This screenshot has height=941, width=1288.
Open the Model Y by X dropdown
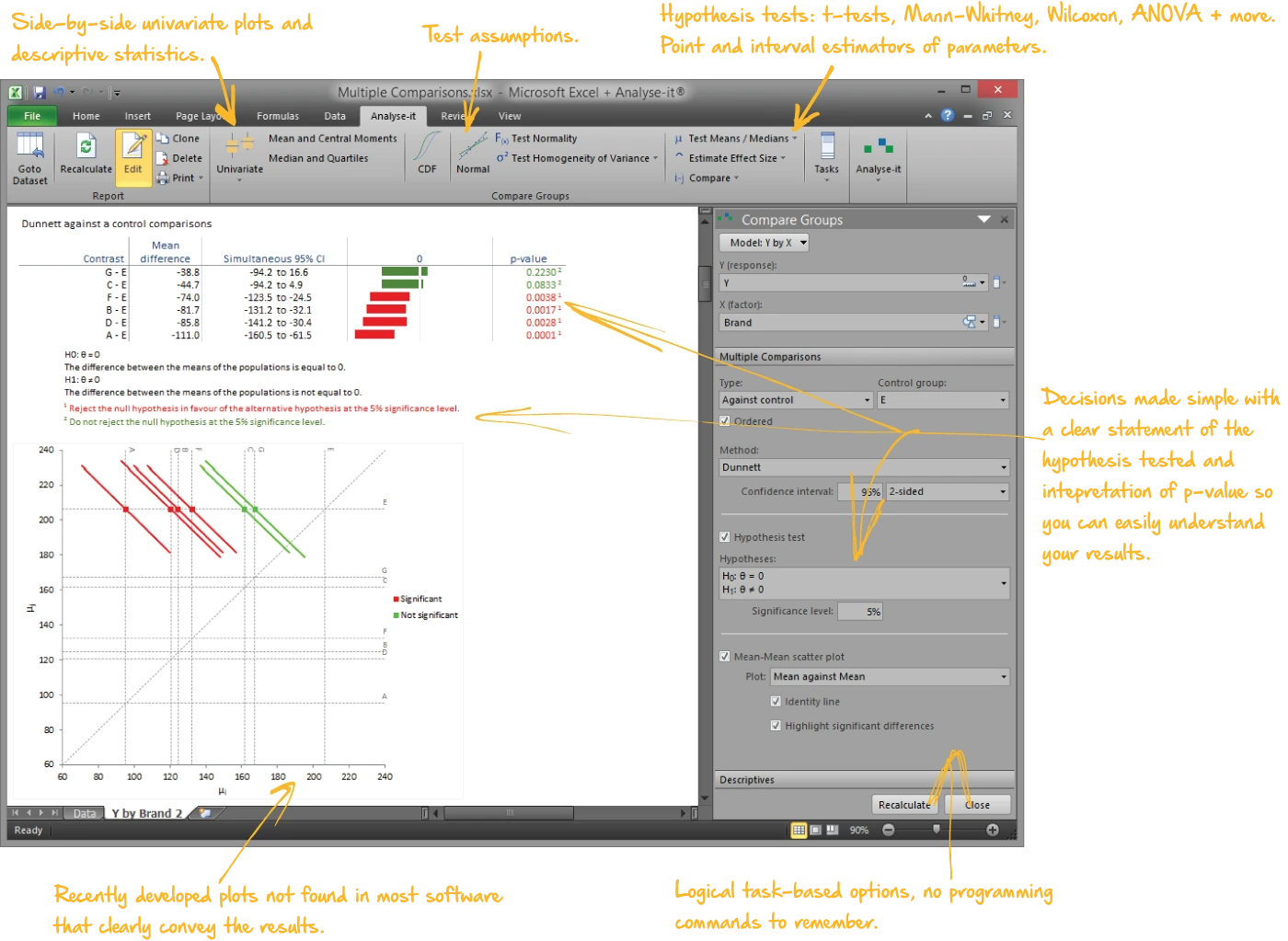tap(764, 243)
